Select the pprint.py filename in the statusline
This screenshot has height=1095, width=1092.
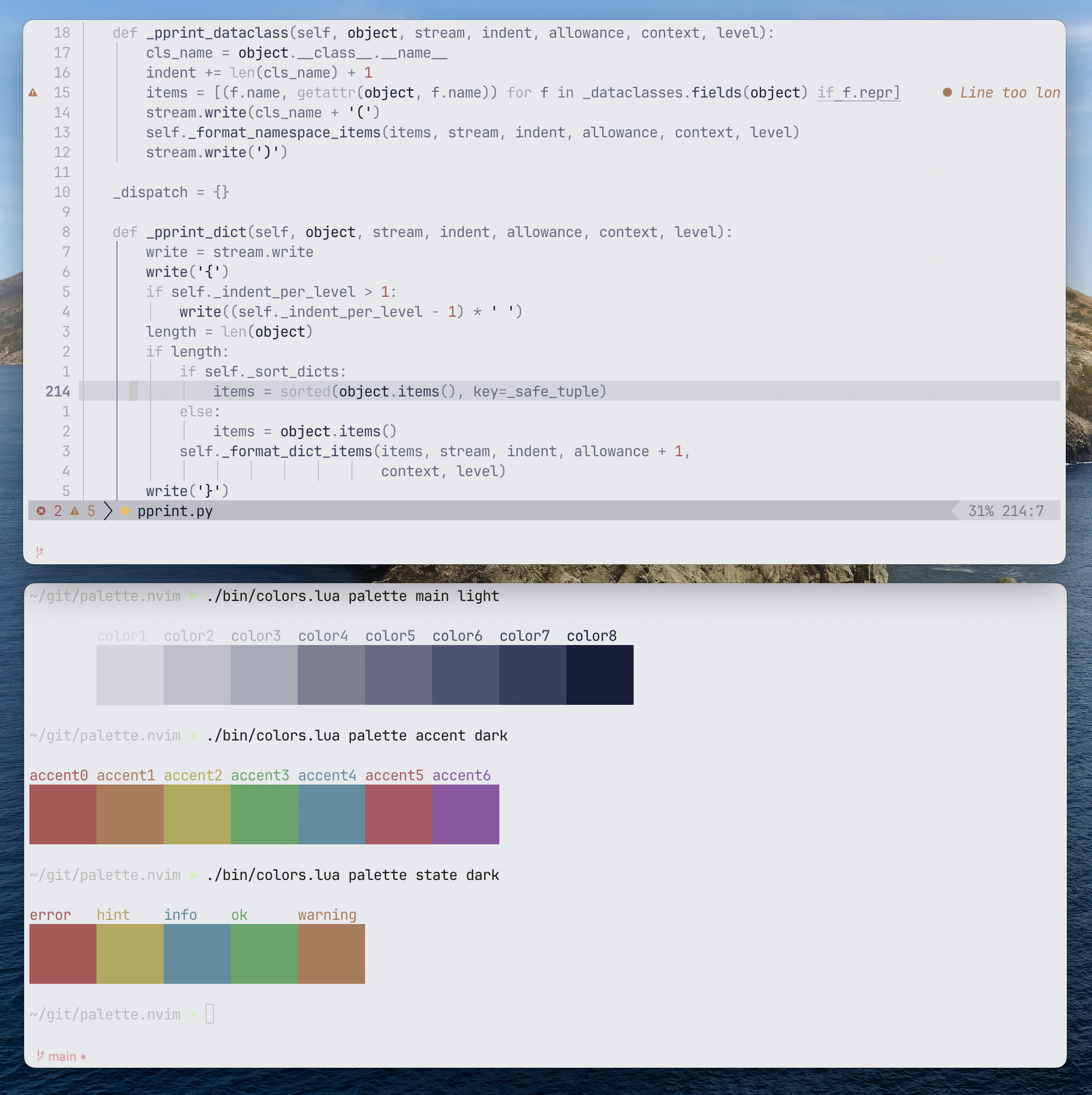pyautogui.click(x=175, y=511)
